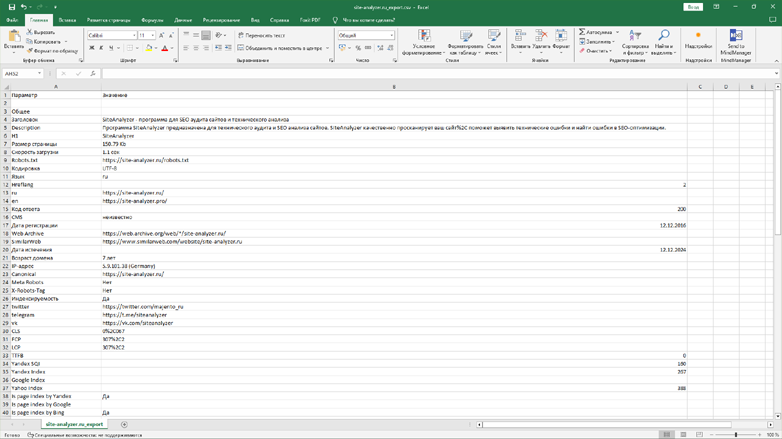This screenshot has width=782, height=439.
Task: Click the 'Что вы хотите сделать?' search box
Action: tap(369, 20)
